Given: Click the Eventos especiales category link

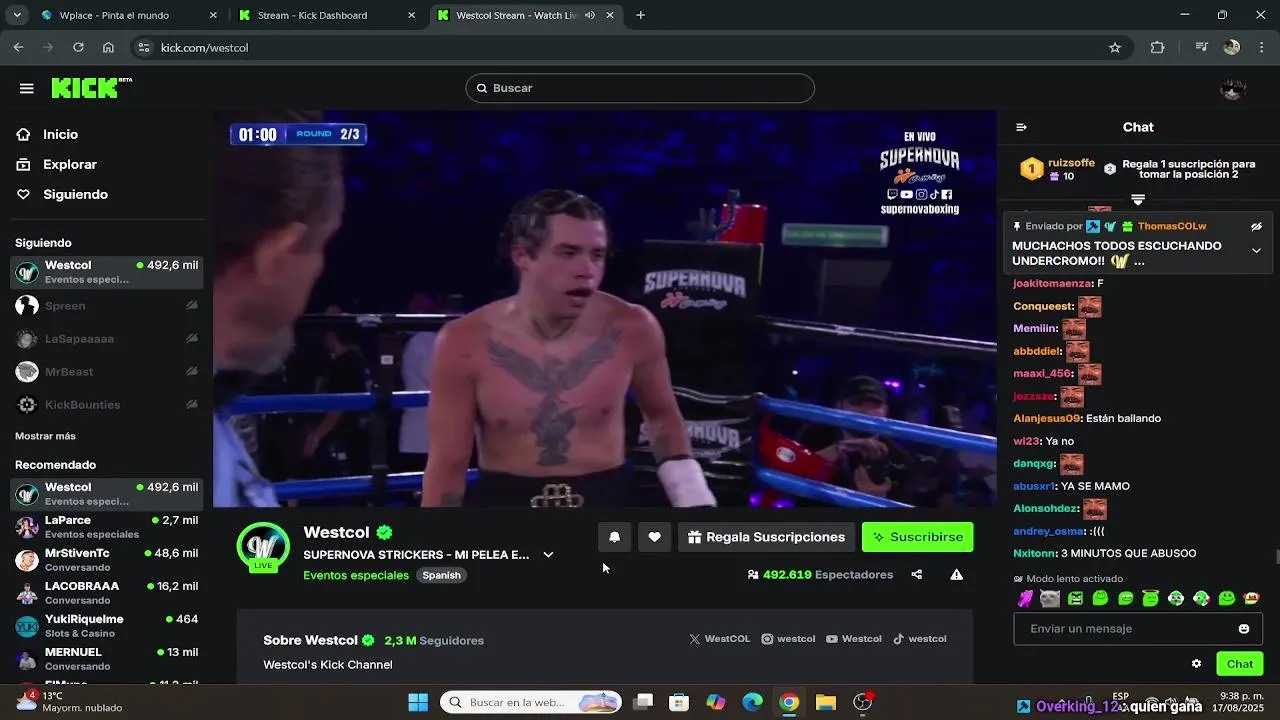Looking at the screenshot, I should (356, 575).
